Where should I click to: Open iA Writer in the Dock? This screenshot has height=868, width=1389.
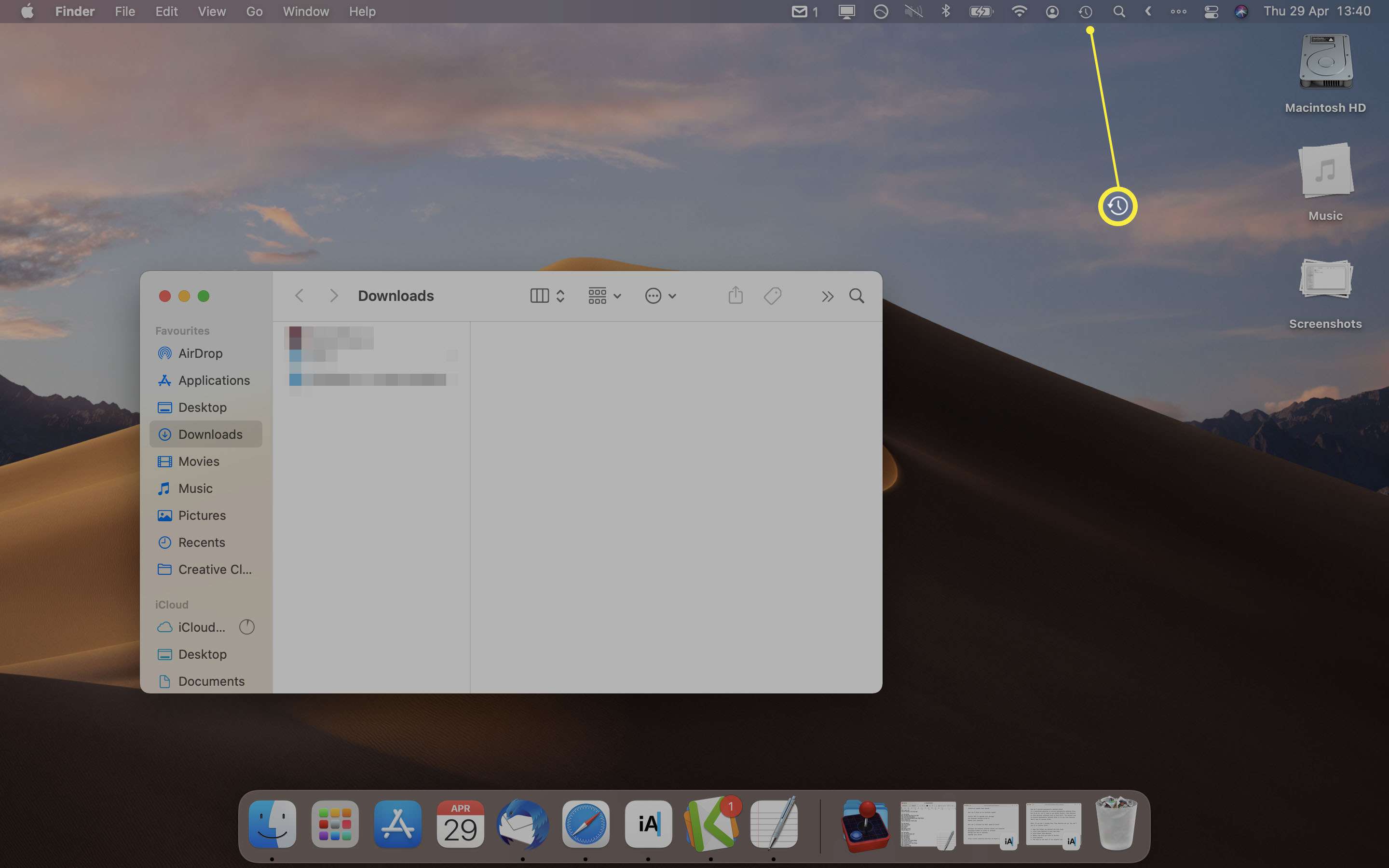tap(648, 824)
